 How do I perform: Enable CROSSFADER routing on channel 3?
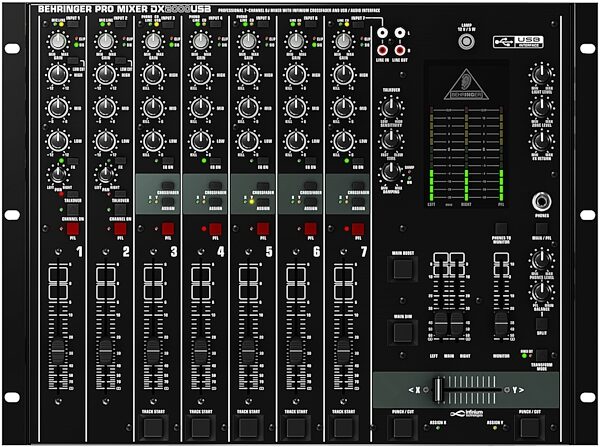(168, 185)
